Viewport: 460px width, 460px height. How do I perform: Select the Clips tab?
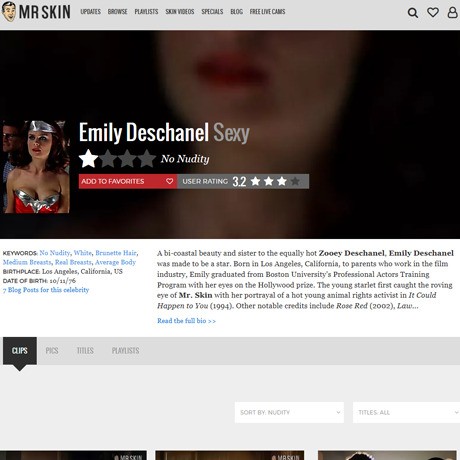[x=20, y=351]
